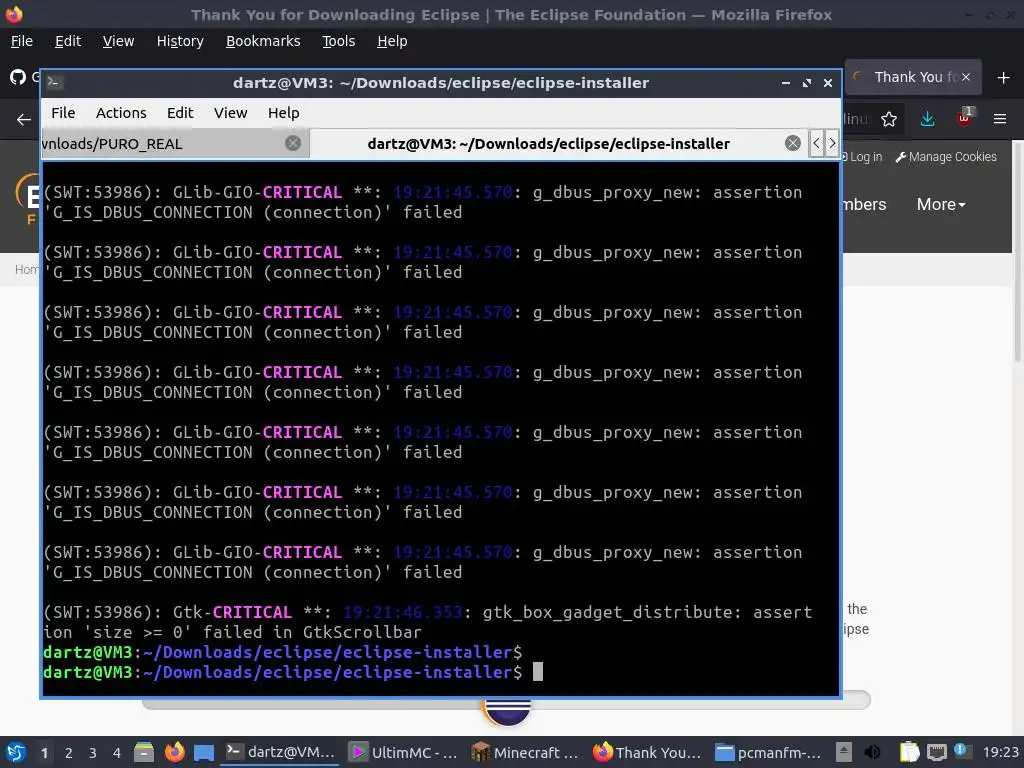Focus the dartz@VM terminal taskbar entry
Image resolution: width=1024 pixels, height=768 pixels.
click(x=280, y=752)
